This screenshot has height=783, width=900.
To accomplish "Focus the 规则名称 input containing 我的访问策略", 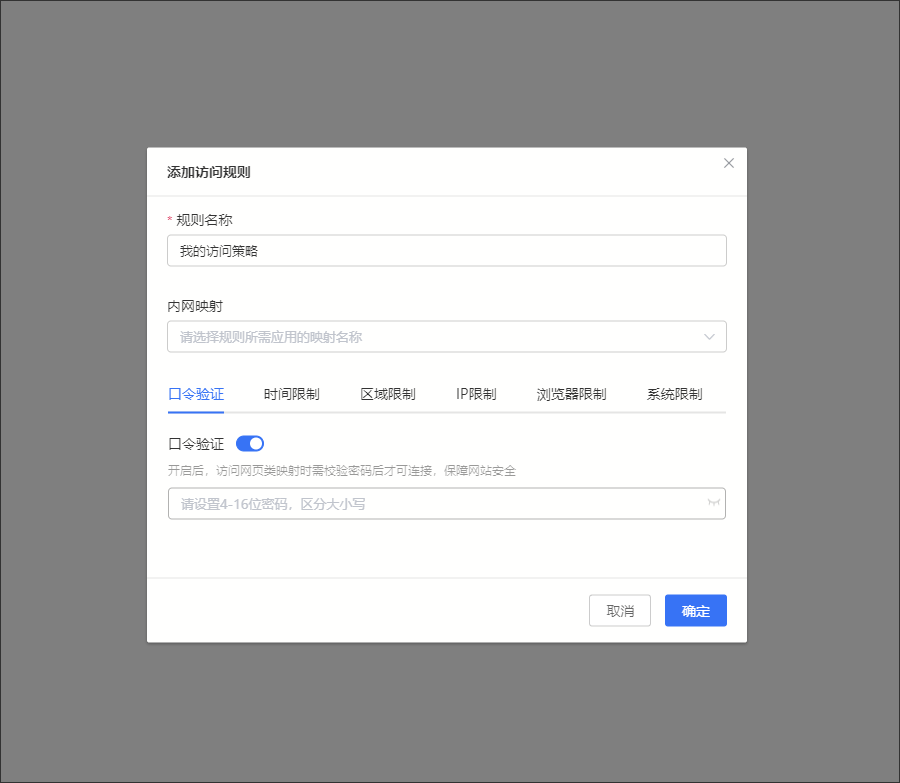I will tap(446, 251).
